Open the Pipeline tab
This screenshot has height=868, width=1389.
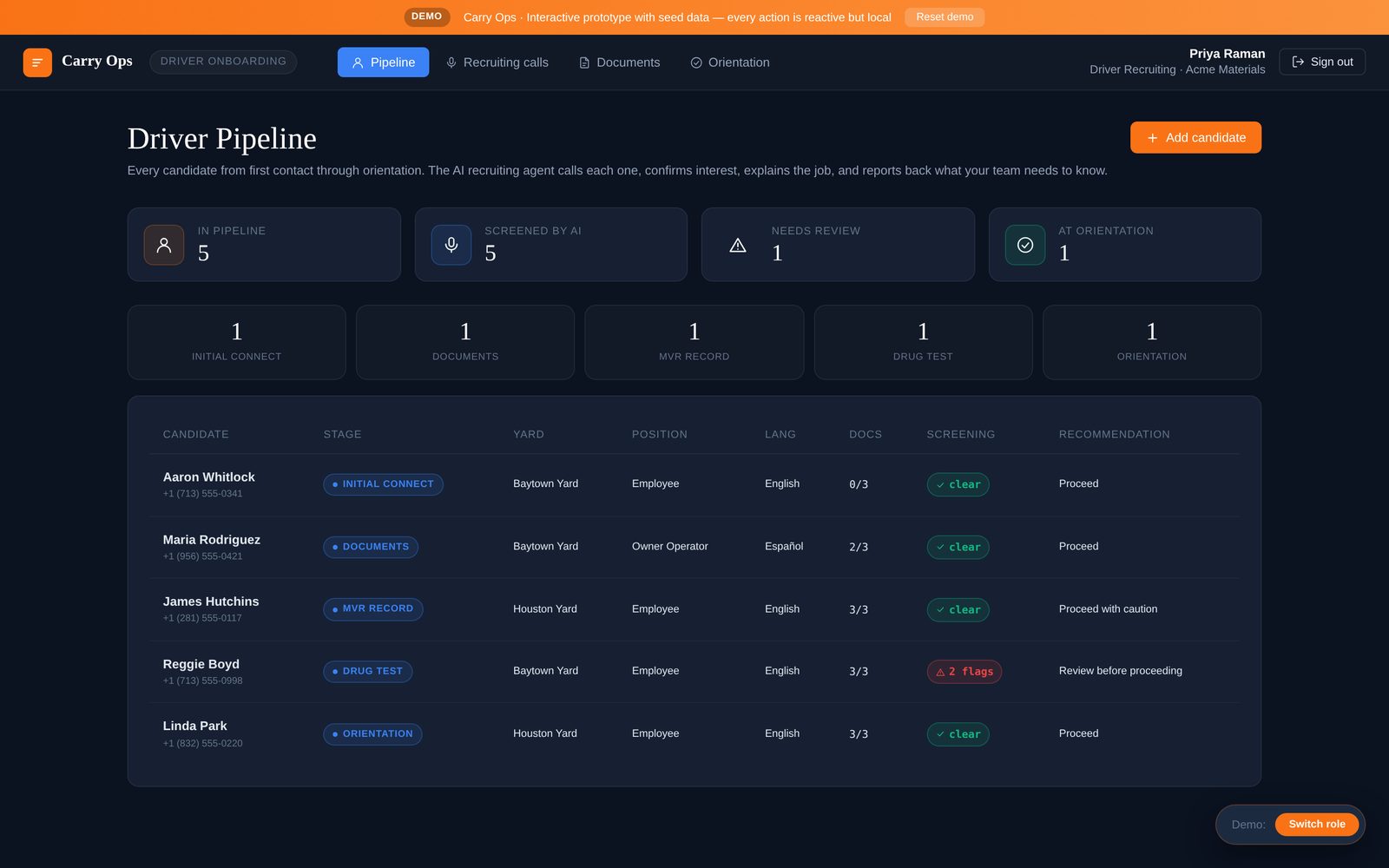click(383, 62)
